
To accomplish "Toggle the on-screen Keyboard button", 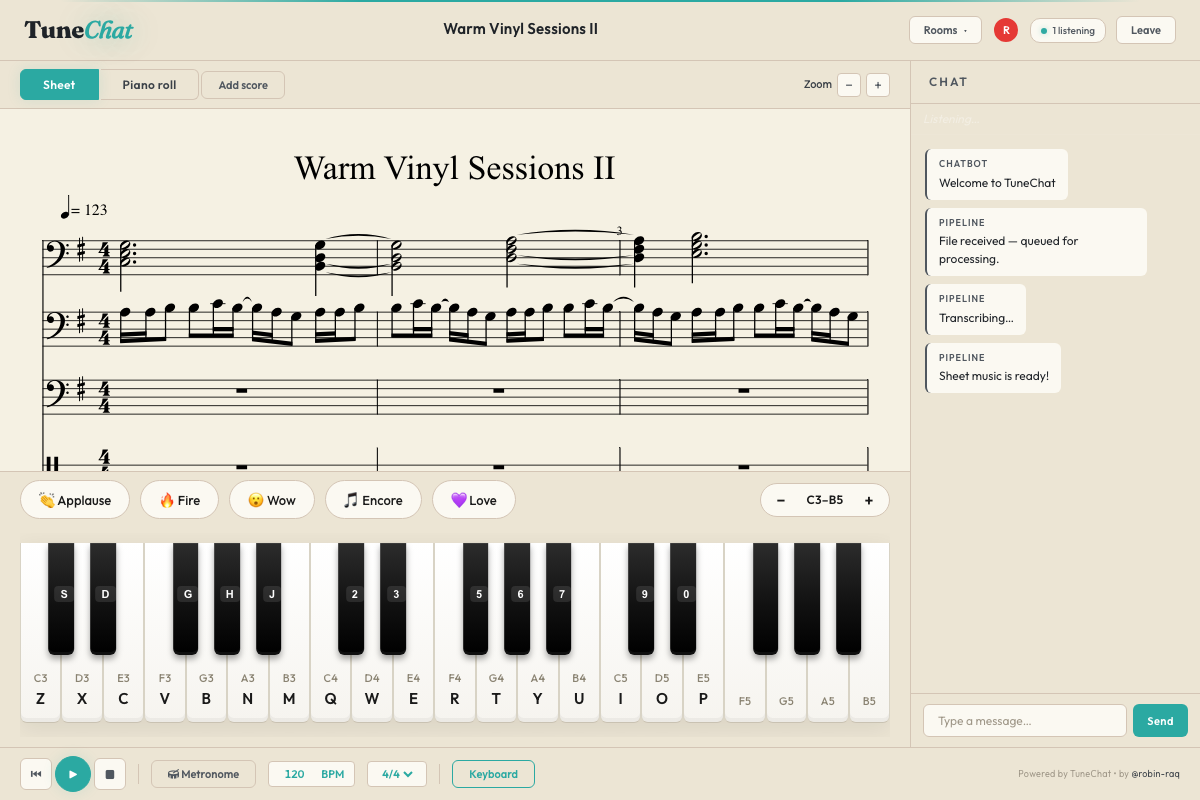I will coord(493,774).
